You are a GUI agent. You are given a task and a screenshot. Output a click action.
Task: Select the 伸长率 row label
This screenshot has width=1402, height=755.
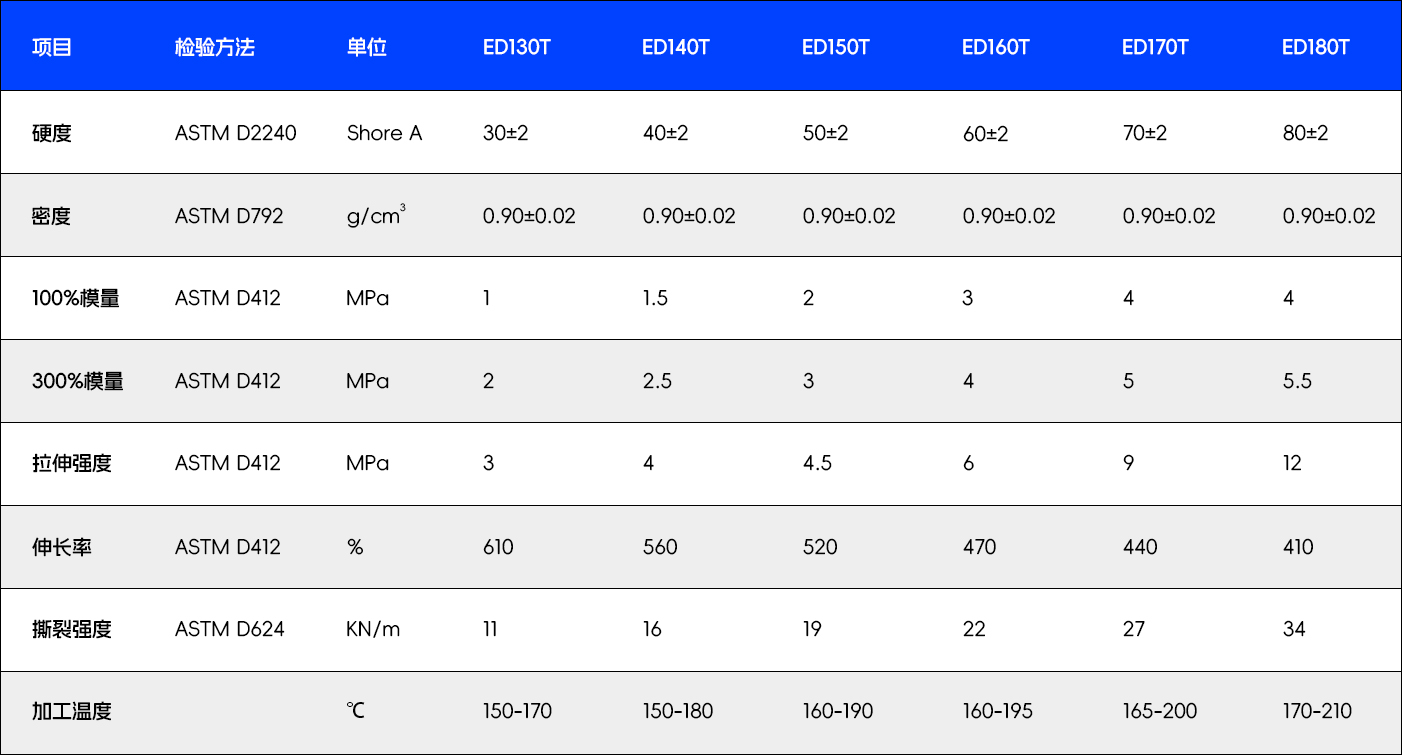pyautogui.click(x=62, y=547)
